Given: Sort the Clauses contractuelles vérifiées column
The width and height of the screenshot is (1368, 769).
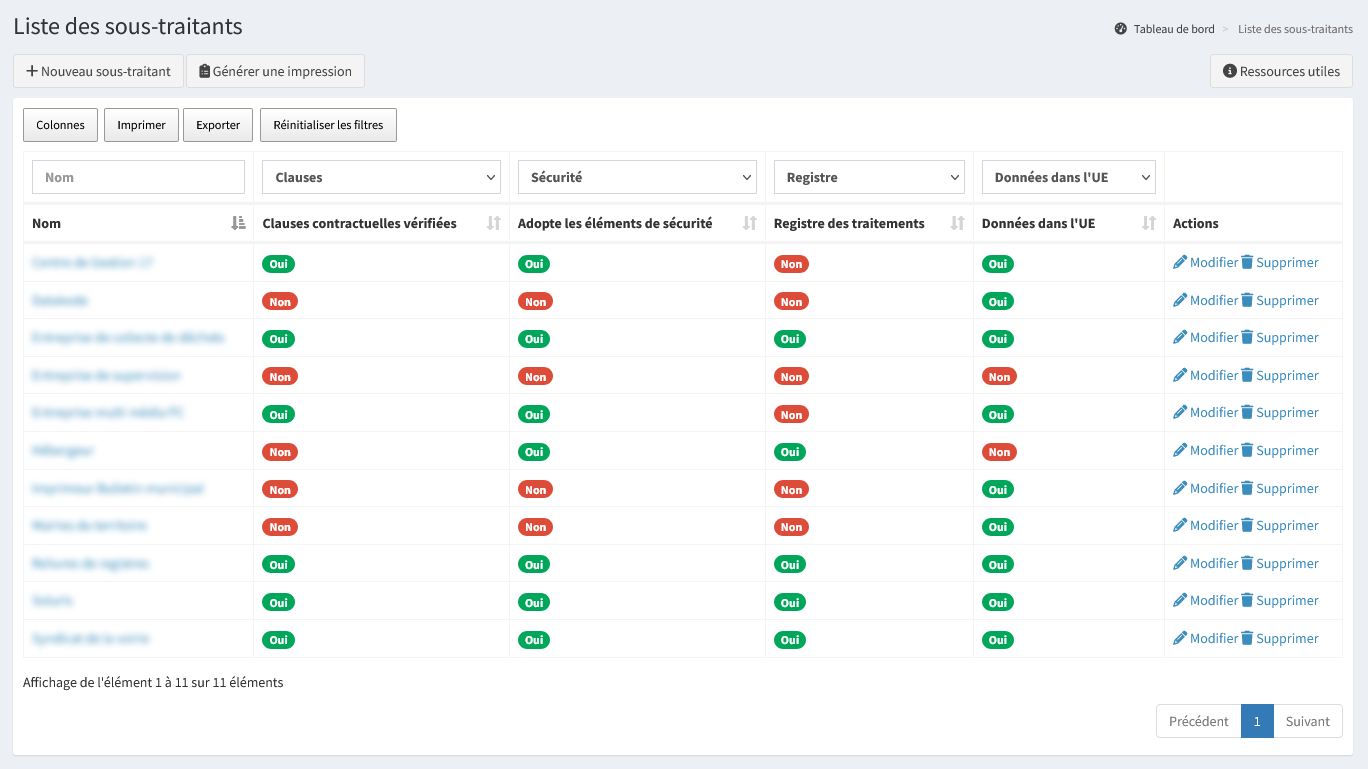Looking at the screenshot, I should pyautogui.click(x=493, y=224).
